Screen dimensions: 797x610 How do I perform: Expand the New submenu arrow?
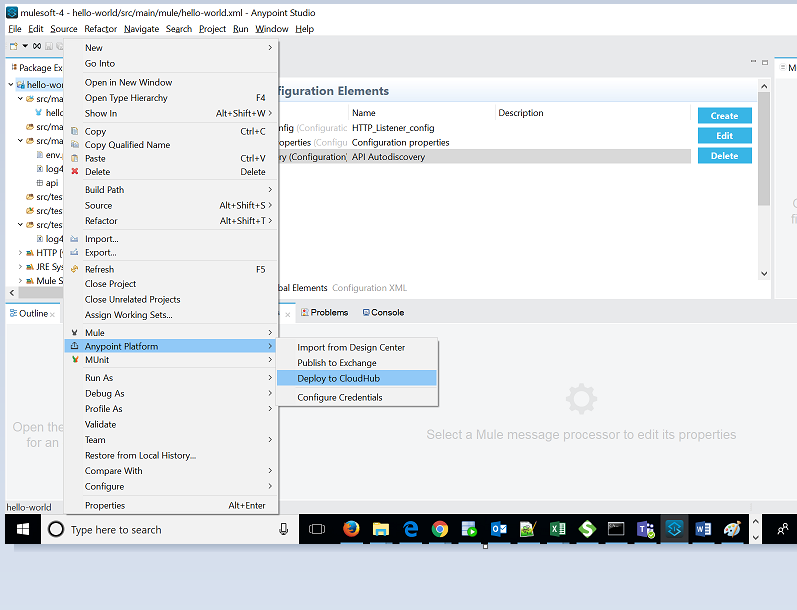point(270,47)
